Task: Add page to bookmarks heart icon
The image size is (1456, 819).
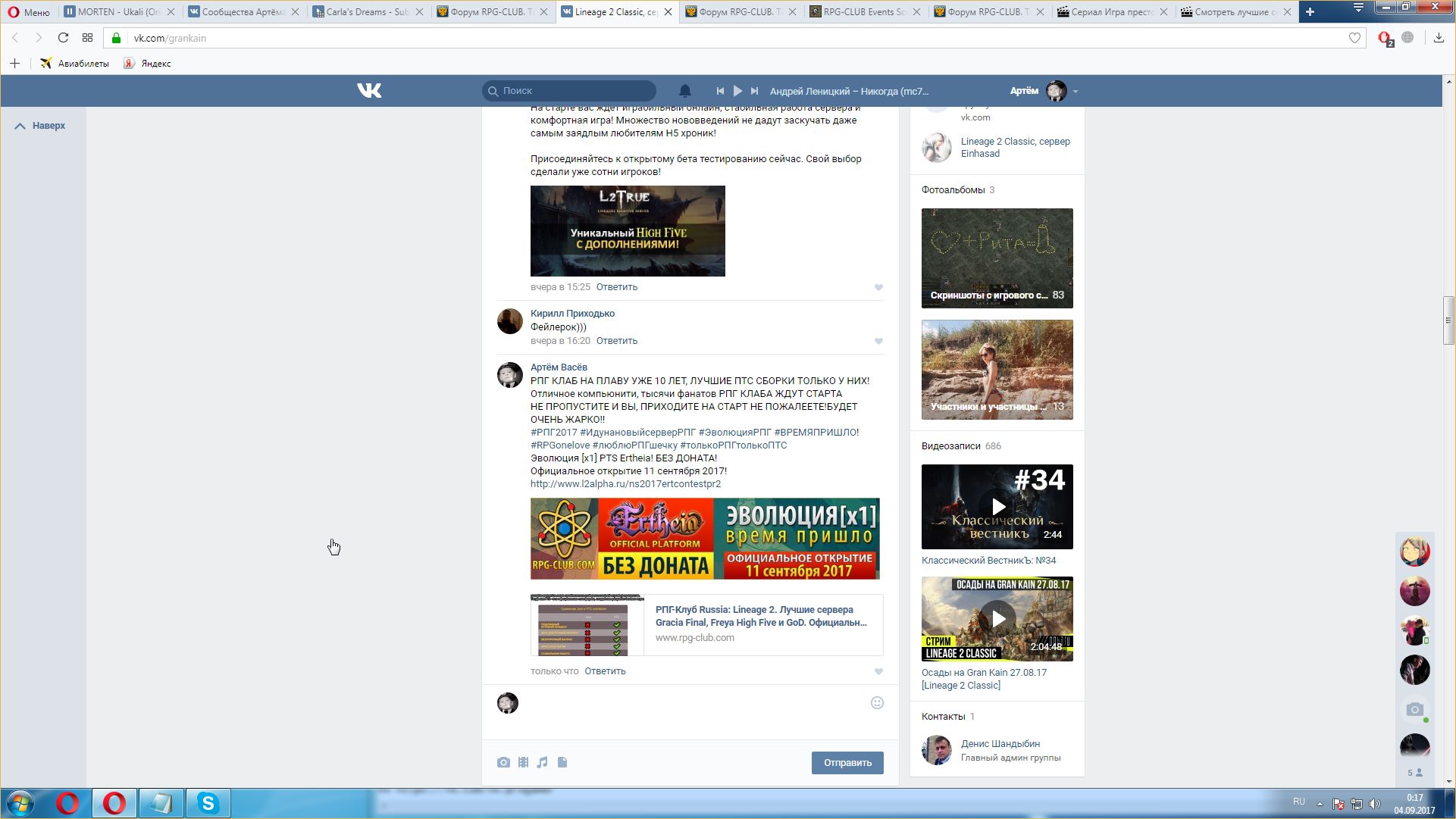Action: [x=1354, y=38]
